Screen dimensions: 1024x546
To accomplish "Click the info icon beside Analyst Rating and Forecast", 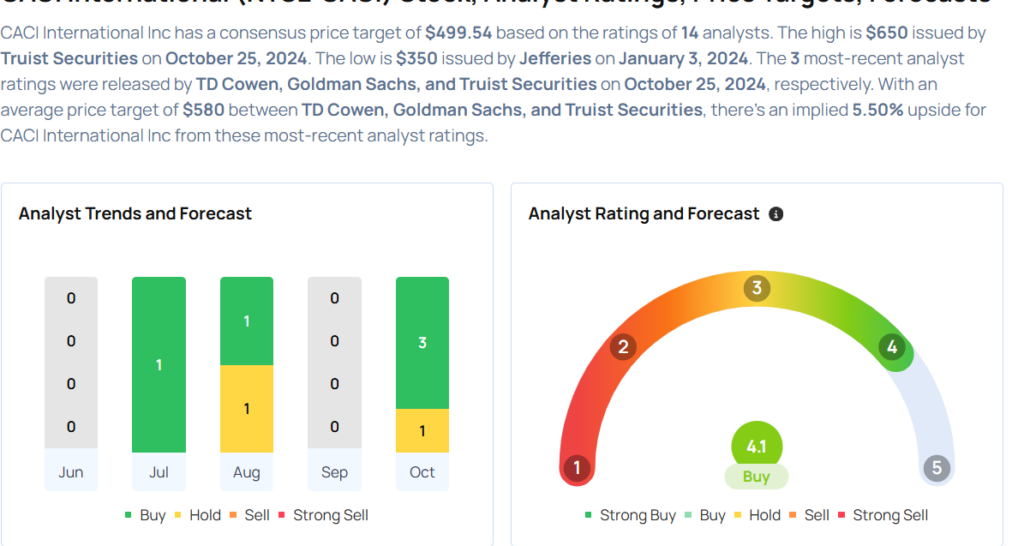I will click(776, 214).
